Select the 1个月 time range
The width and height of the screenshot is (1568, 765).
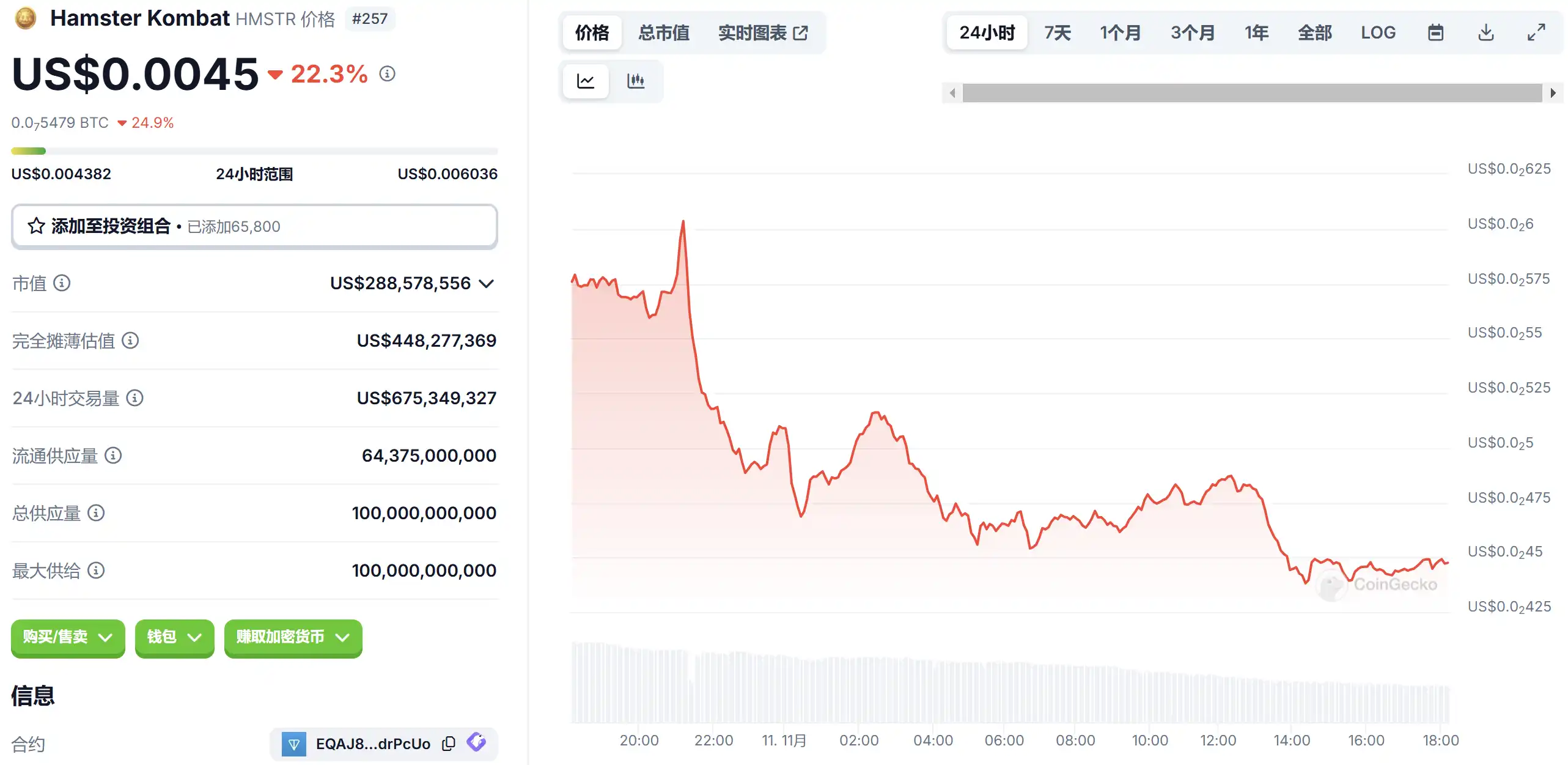[x=1121, y=32]
